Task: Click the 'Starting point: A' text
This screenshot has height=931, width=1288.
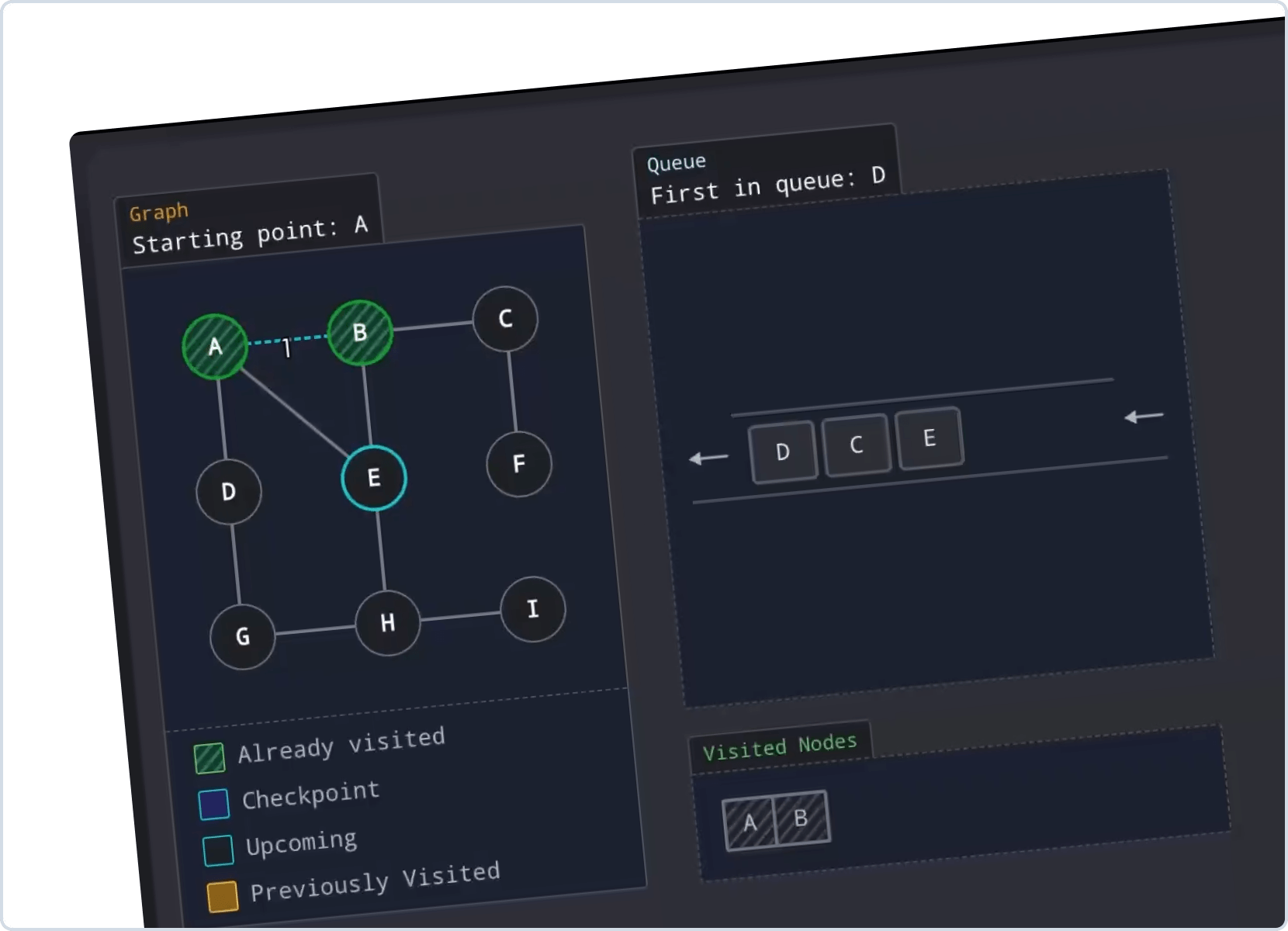Action: [250, 234]
